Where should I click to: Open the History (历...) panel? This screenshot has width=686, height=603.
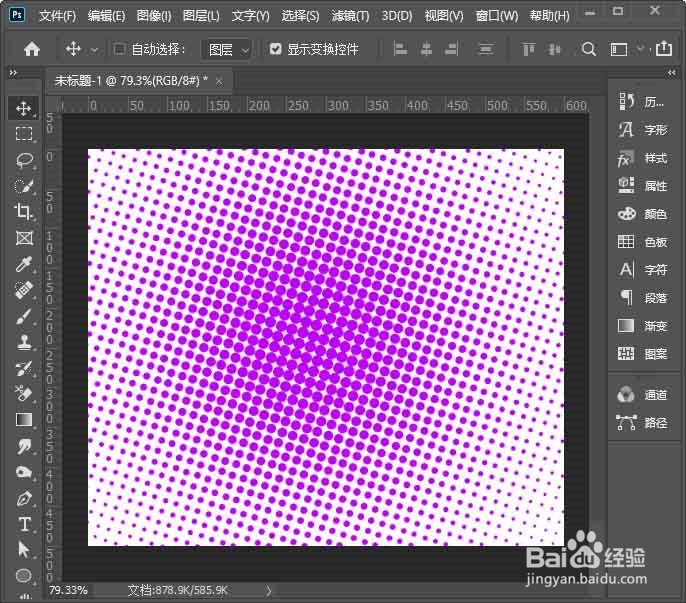click(x=642, y=102)
